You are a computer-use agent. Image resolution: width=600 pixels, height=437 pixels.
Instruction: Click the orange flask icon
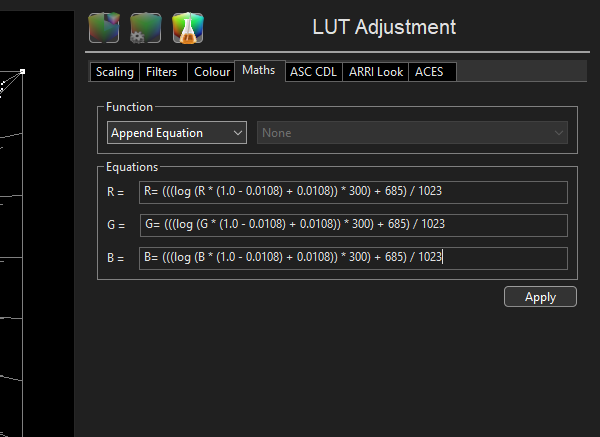[x=186, y=28]
